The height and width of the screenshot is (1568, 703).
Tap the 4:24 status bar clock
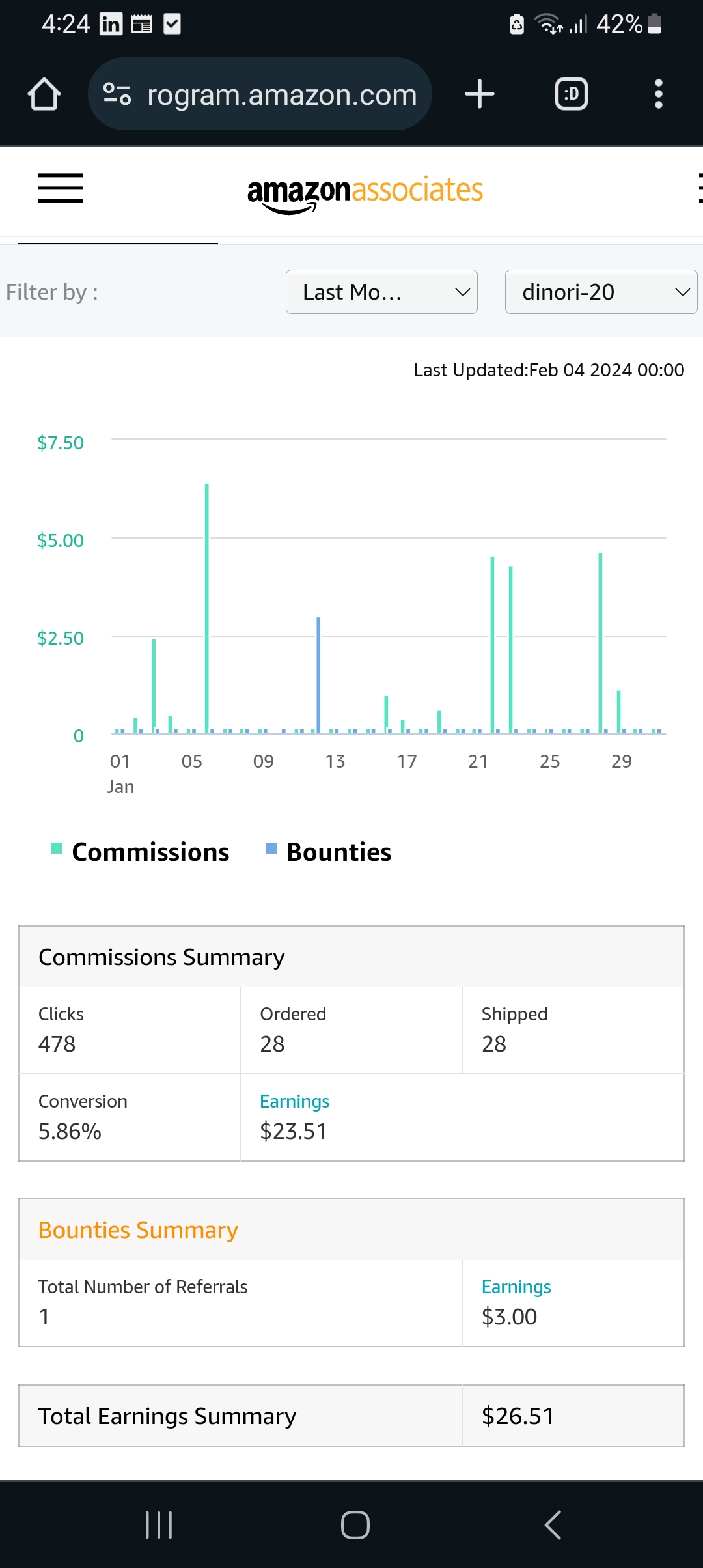coord(66,24)
